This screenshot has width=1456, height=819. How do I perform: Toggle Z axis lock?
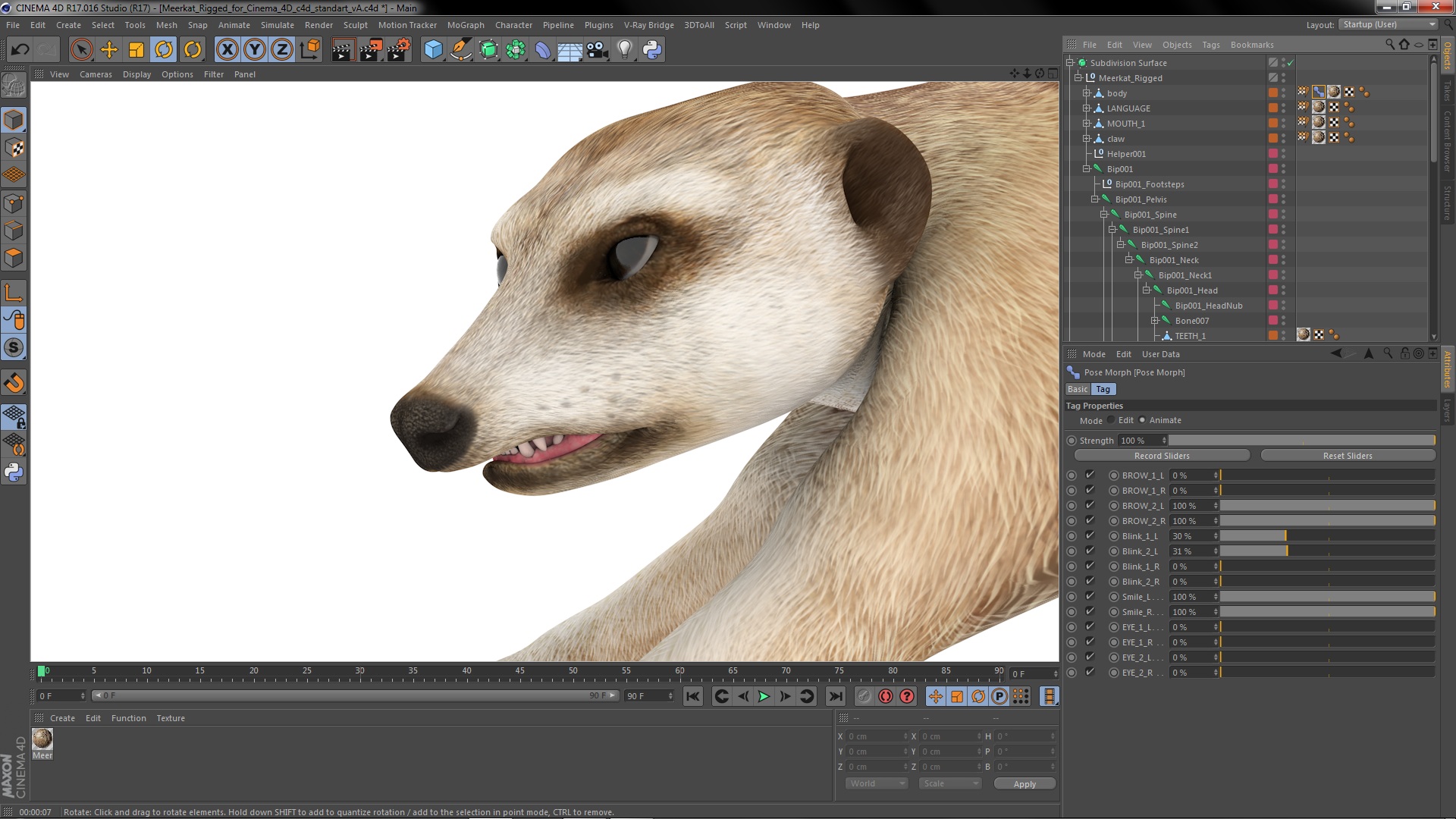282,50
